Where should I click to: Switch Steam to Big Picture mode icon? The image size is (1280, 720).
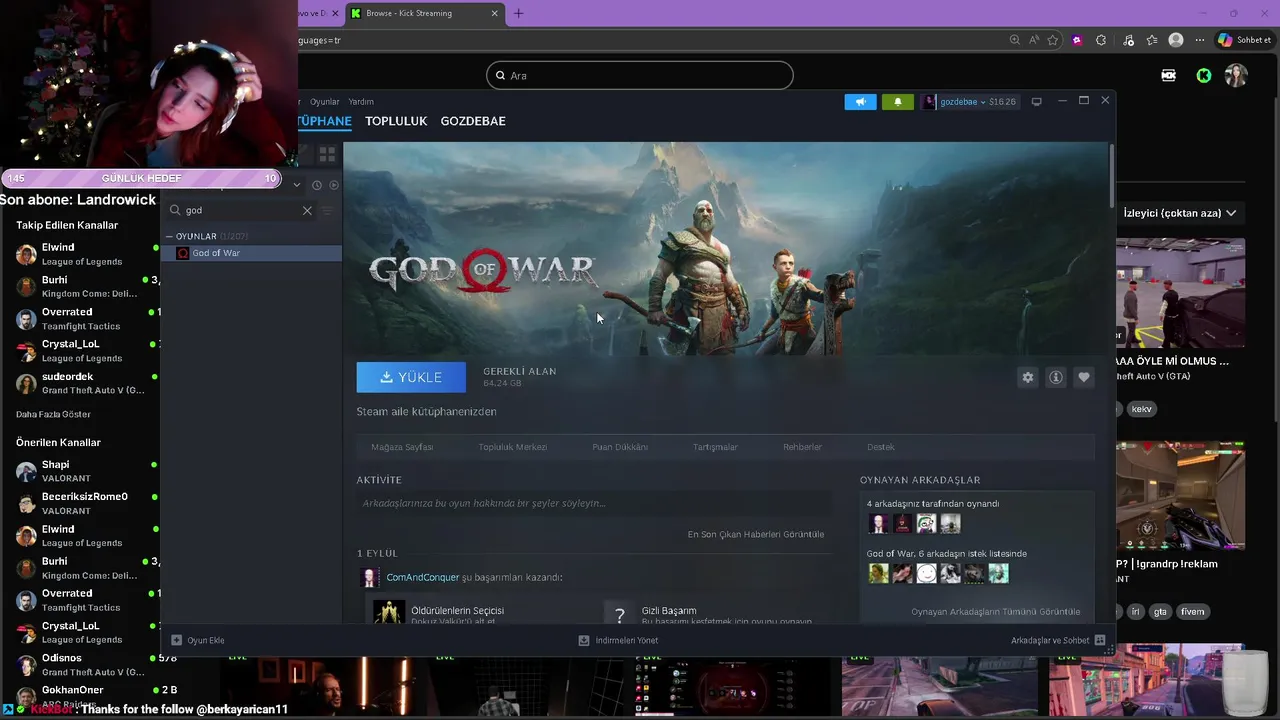(1037, 101)
